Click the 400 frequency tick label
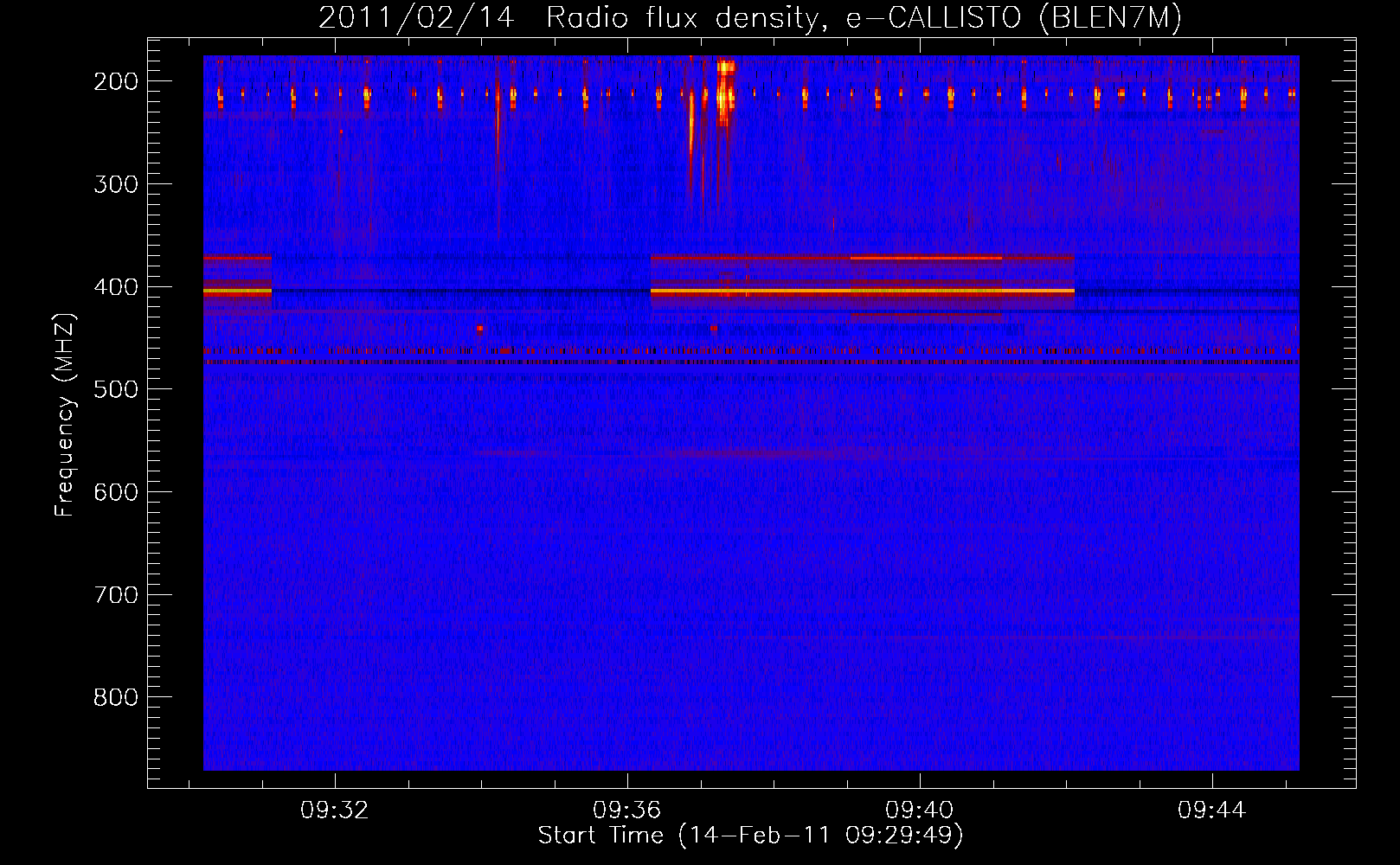The height and width of the screenshot is (865, 1400). 116,287
